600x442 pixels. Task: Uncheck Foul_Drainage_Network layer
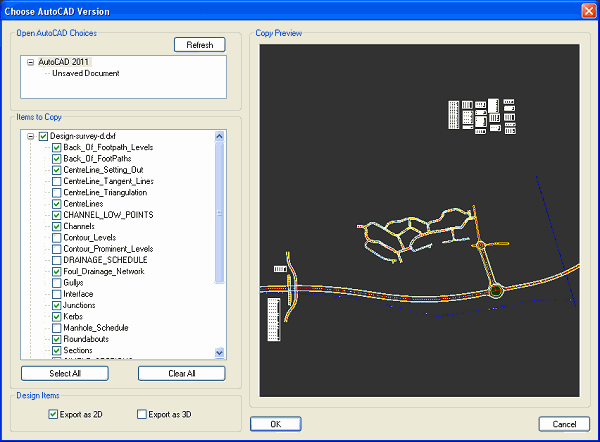[57, 271]
